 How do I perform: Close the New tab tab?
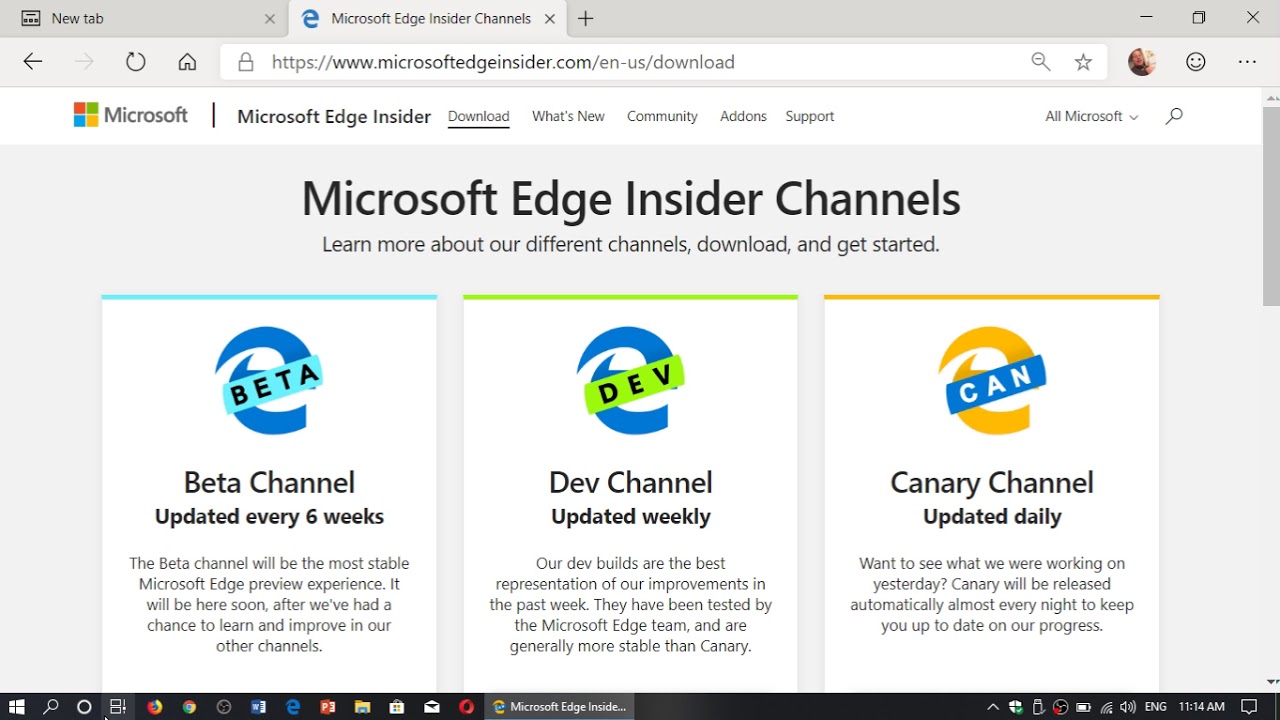[x=270, y=19]
